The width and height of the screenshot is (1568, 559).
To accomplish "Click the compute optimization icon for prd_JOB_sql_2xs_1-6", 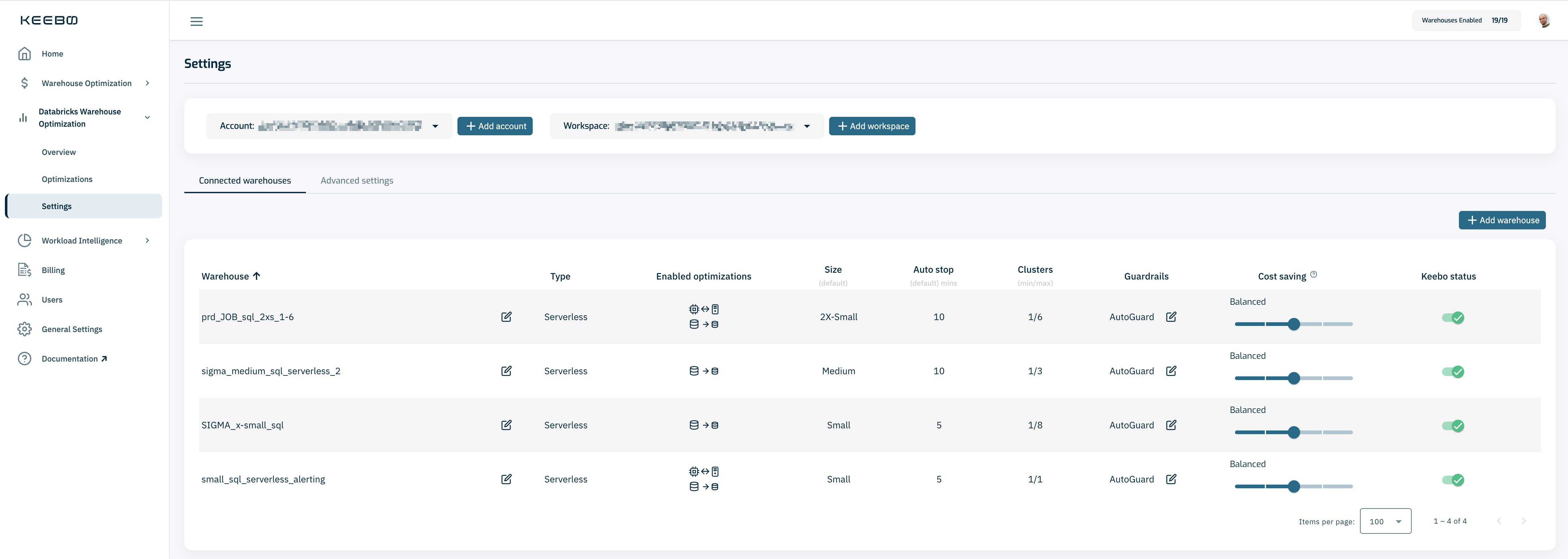I will 704,309.
